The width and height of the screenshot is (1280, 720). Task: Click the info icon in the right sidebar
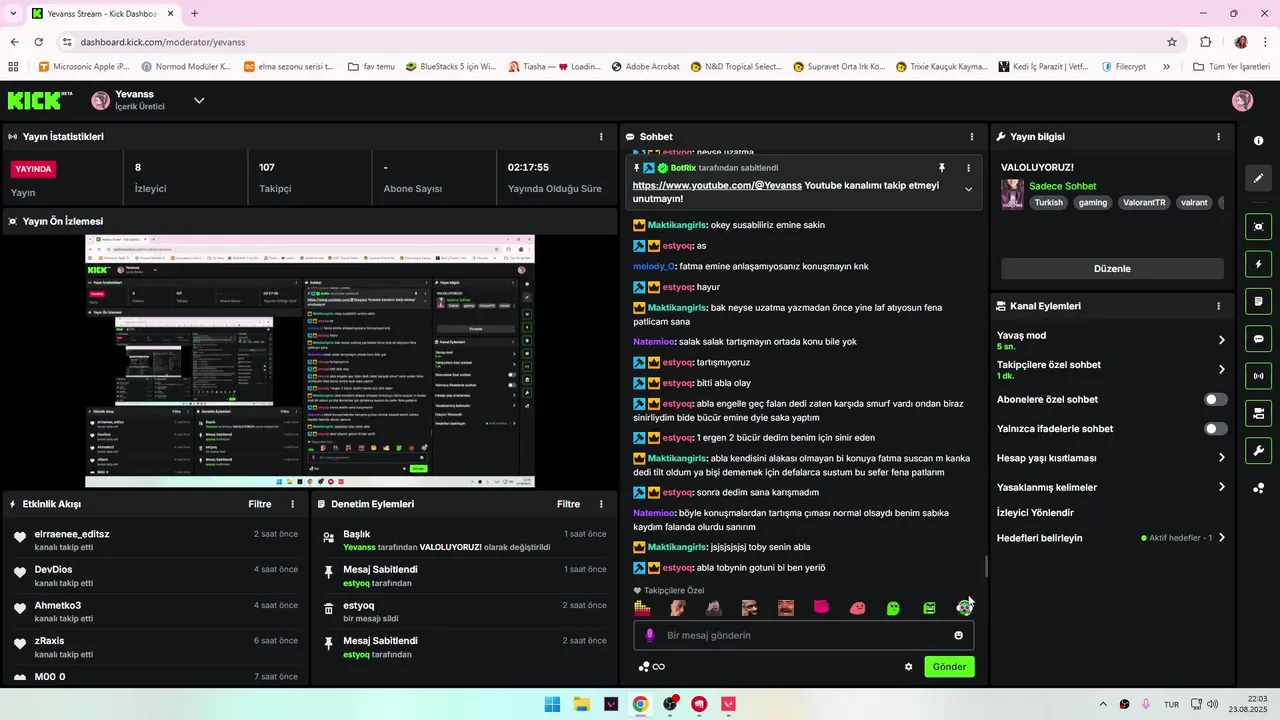click(x=1258, y=141)
